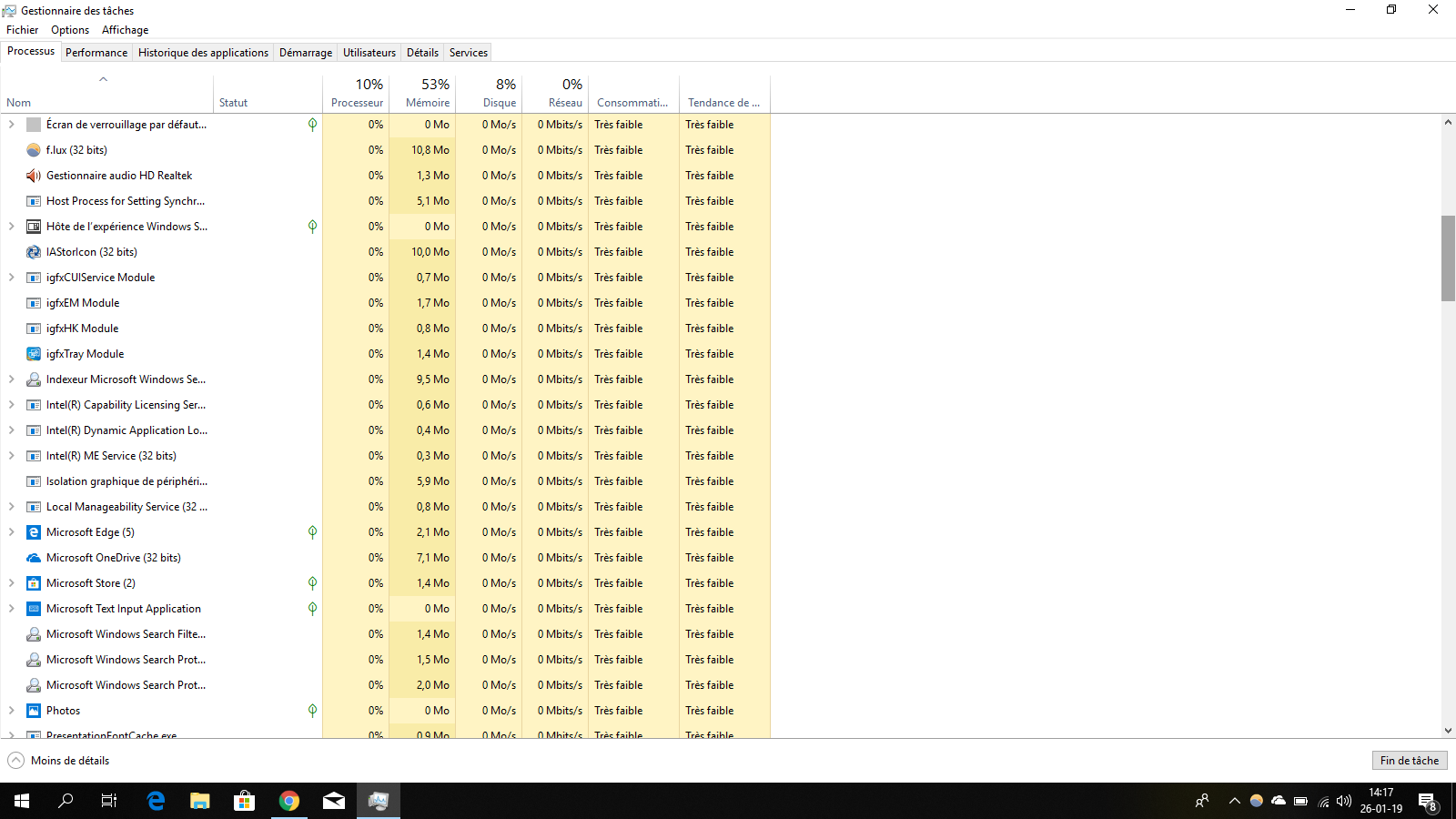Click the f.lux process icon
Viewport: 1456px width, 819px height.
pos(34,150)
